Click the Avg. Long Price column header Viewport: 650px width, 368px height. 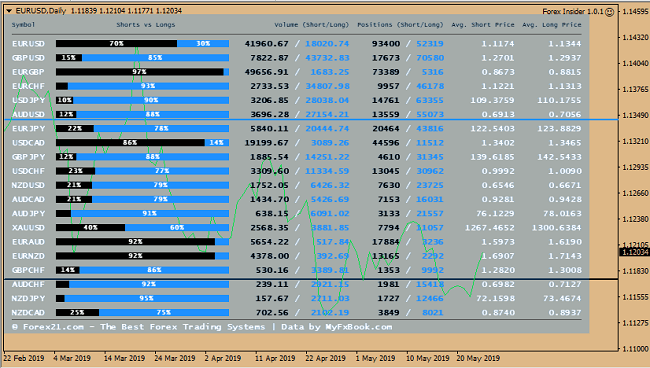pyautogui.click(x=552, y=25)
